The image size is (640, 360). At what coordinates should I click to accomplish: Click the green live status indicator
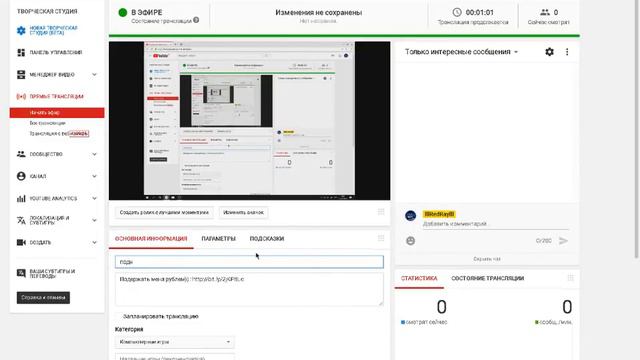coord(122,13)
